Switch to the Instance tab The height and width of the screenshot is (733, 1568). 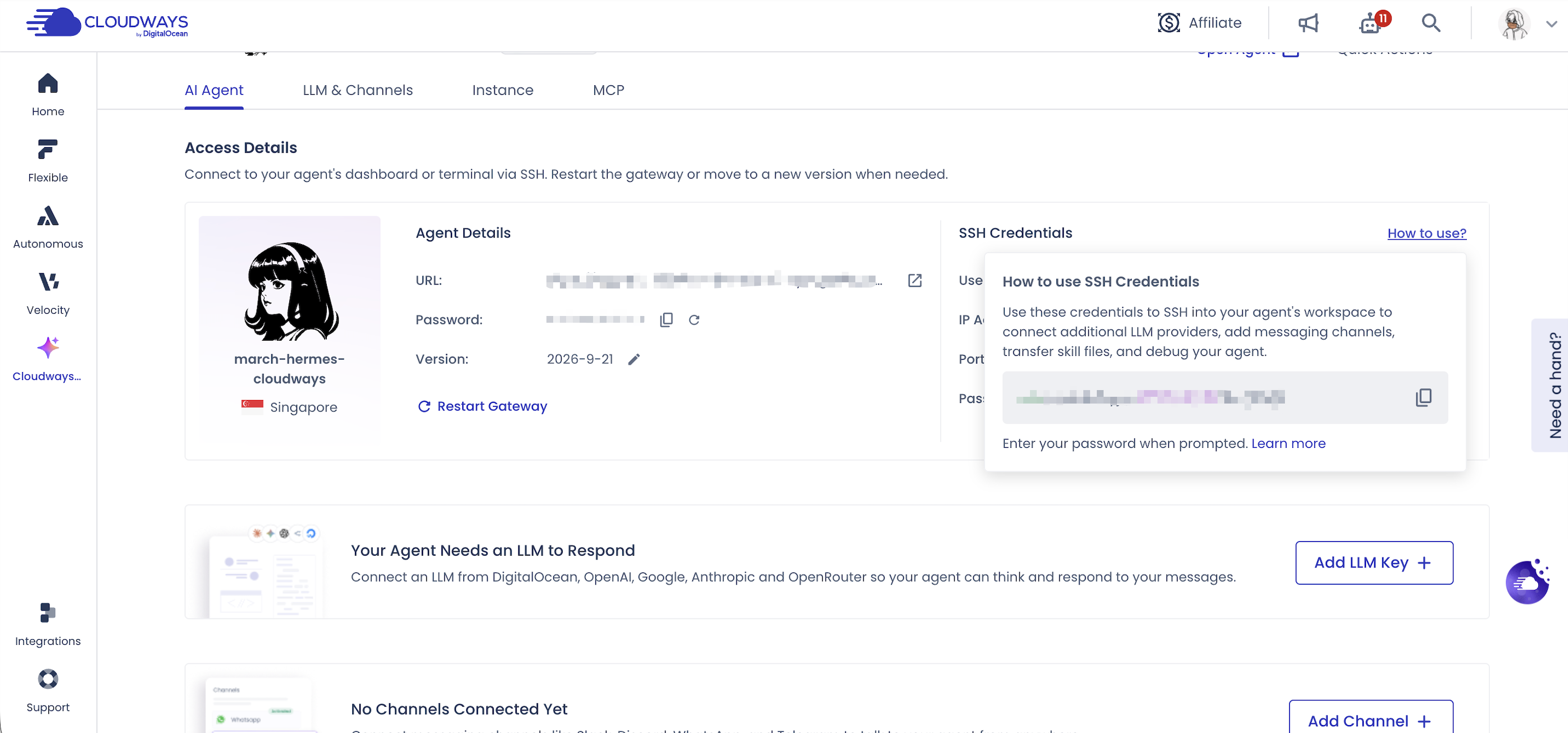coord(502,90)
